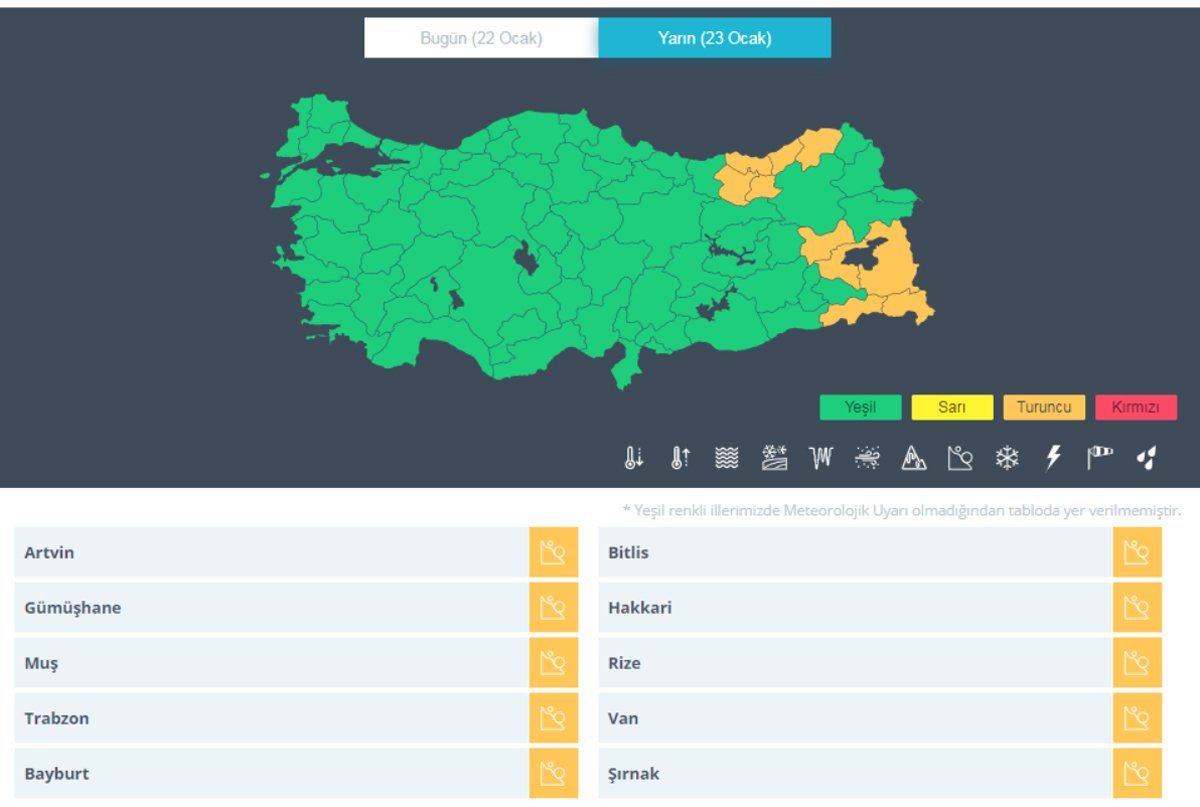This screenshot has height=807, width=1200.
Task: Select the Yarın (23 Ocak) tab
Action: point(714,39)
